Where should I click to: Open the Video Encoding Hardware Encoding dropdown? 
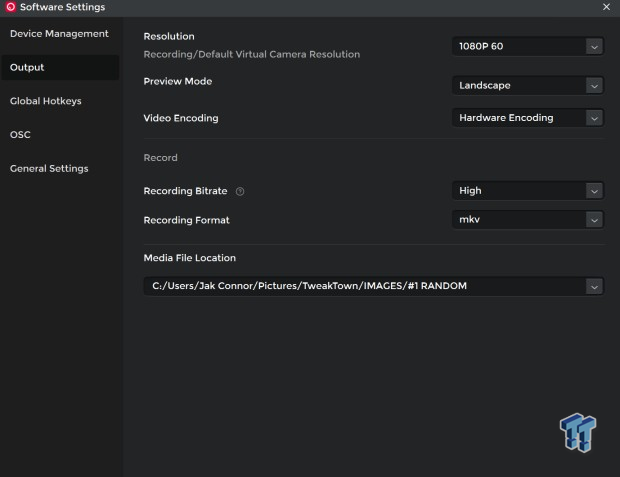pyautogui.click(x=527, y=118)
